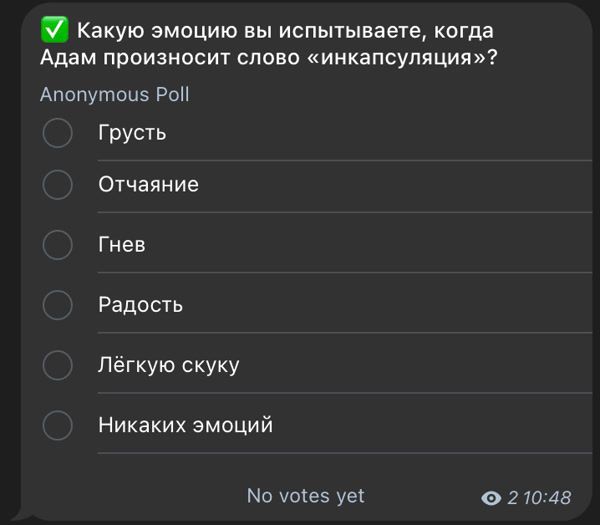Mark the radio circle beside Лёгкую скуку
This screenshot has width=600, height=525.
pos(58,365)
